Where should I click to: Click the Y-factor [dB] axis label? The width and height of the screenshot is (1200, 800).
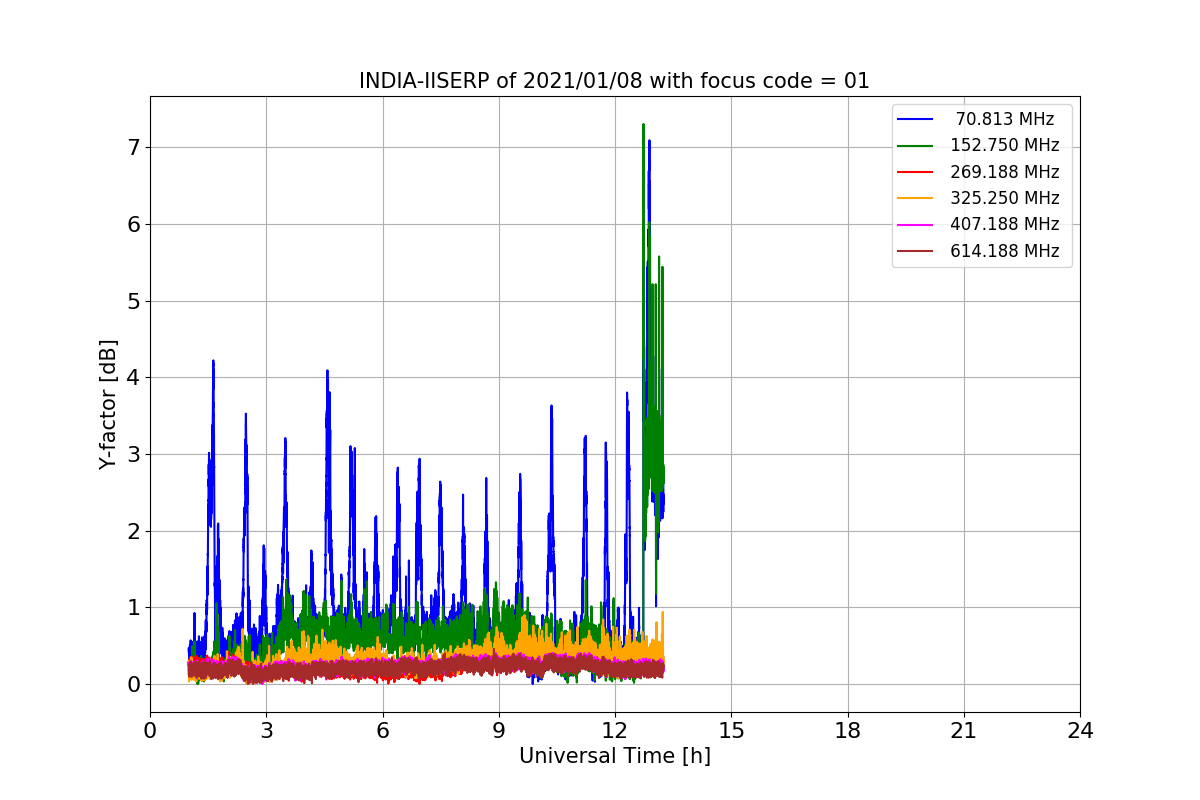click(x=108, y=404)
